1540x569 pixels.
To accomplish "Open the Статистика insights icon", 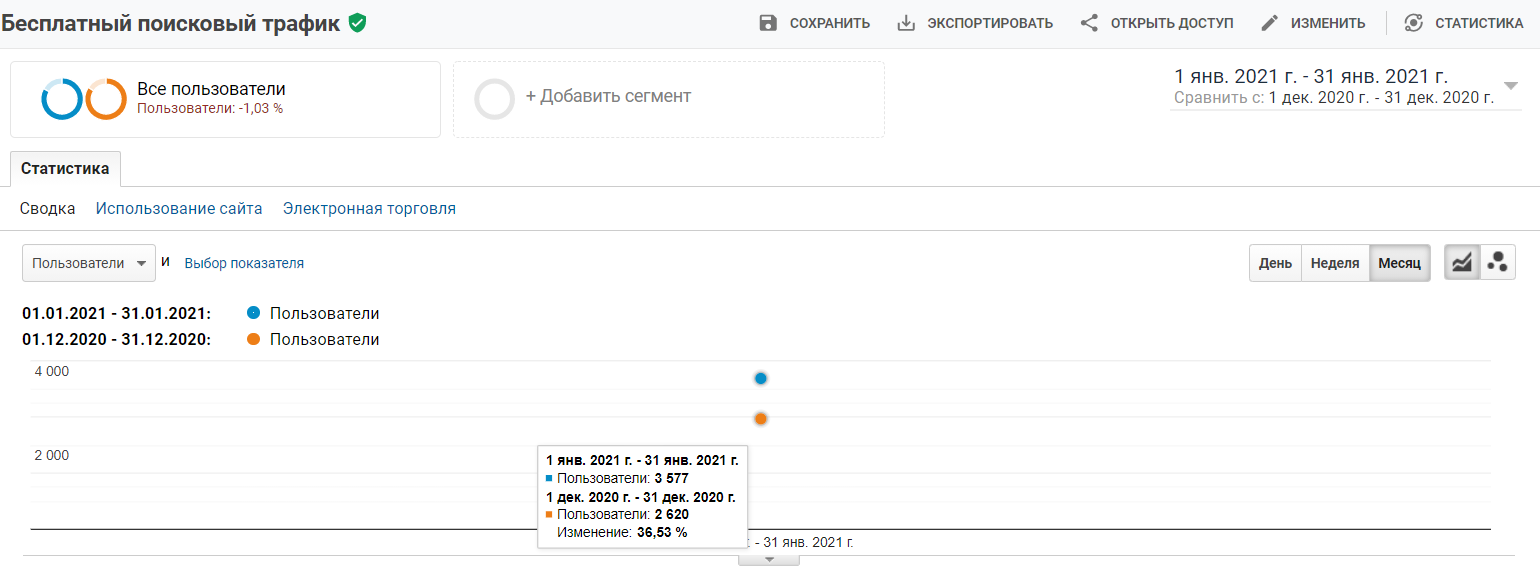I will [x=1413, y=23].
